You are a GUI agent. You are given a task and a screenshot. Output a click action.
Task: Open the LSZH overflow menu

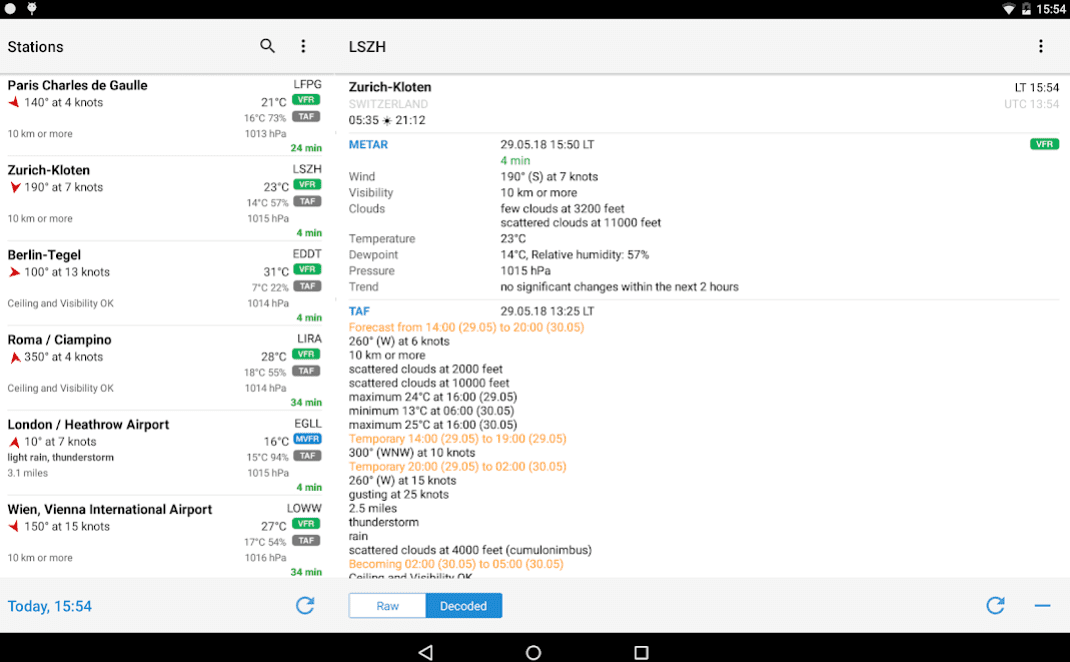coord(1040,46)
